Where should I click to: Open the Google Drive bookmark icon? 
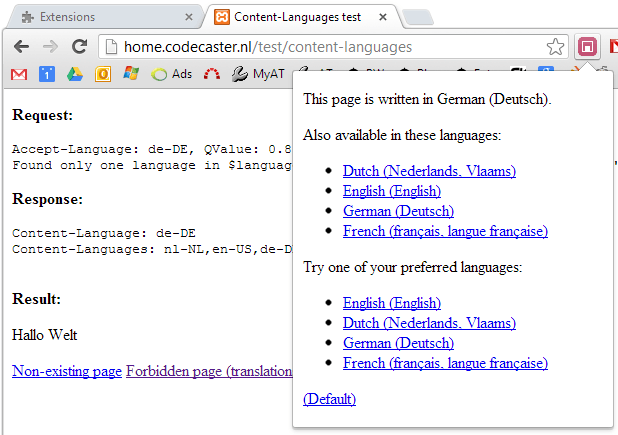(74, 74)
